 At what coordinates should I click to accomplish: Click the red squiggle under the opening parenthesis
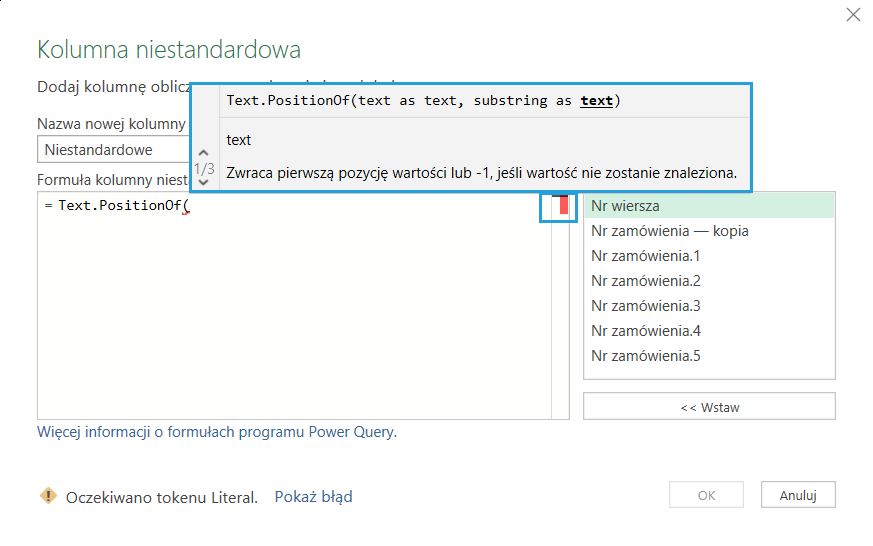coord(186,213)
